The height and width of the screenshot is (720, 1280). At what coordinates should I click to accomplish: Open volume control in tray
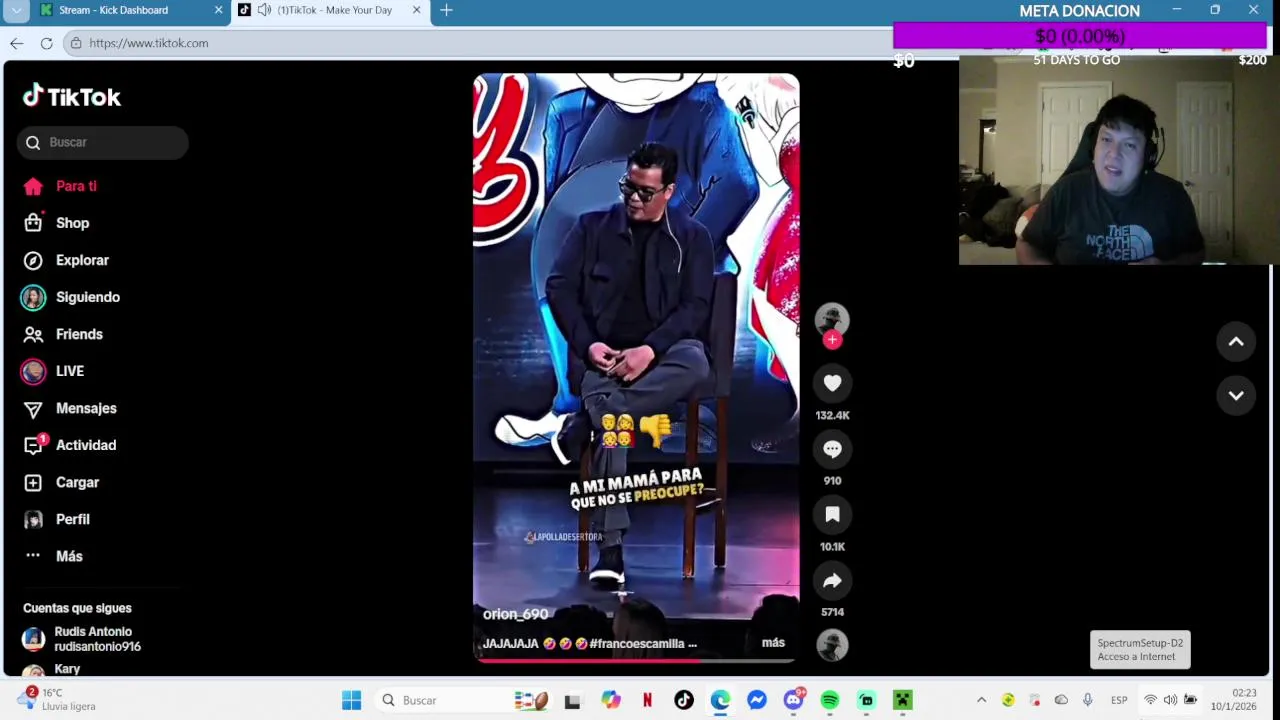point(1170,700)
